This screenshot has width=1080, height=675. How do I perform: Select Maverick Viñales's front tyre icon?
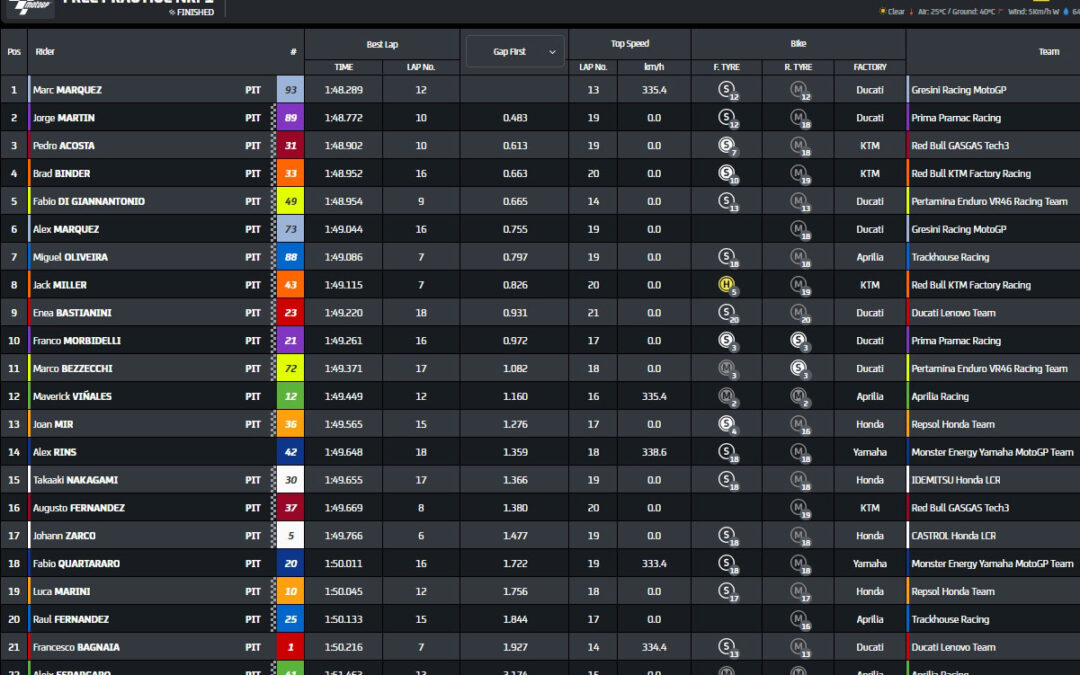727,397
